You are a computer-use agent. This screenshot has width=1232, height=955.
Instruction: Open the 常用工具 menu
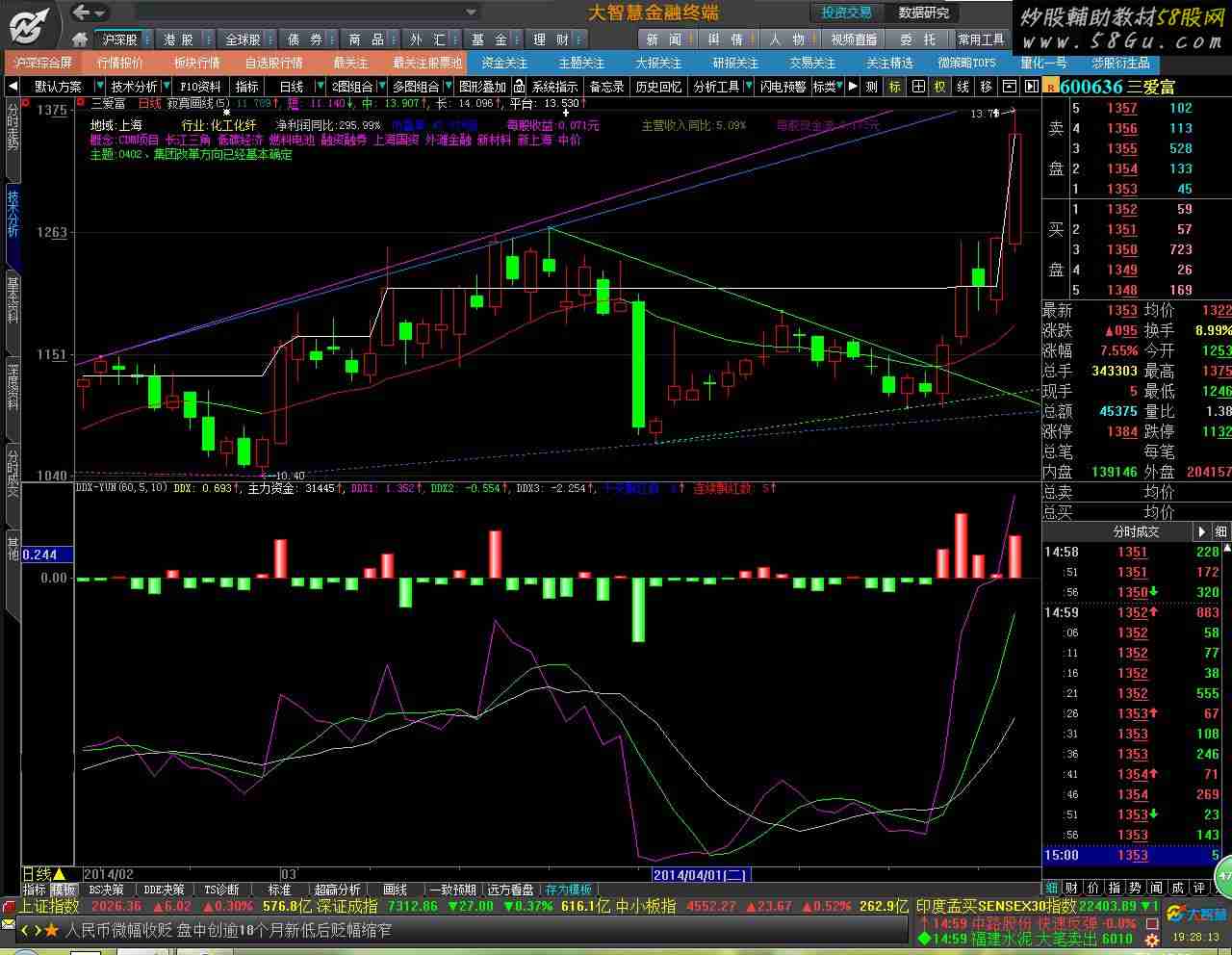point(982,39)
